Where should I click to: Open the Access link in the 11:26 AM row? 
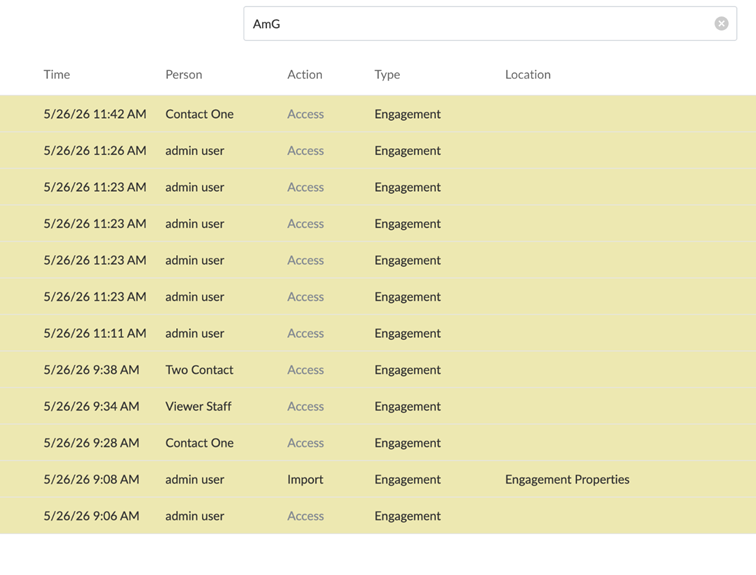click(306, 151)
